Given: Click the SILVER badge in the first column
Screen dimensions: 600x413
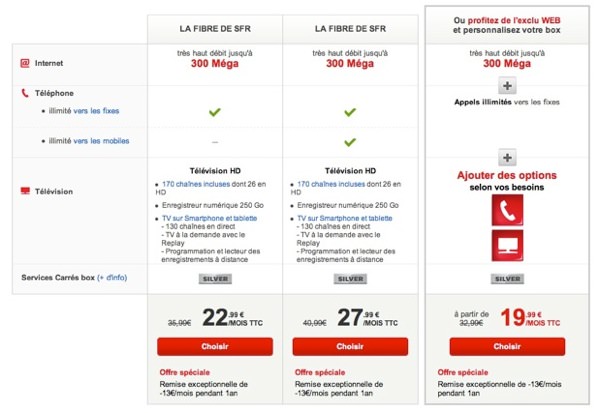Looking at the screenshot, I should click(x=215, y=279).
